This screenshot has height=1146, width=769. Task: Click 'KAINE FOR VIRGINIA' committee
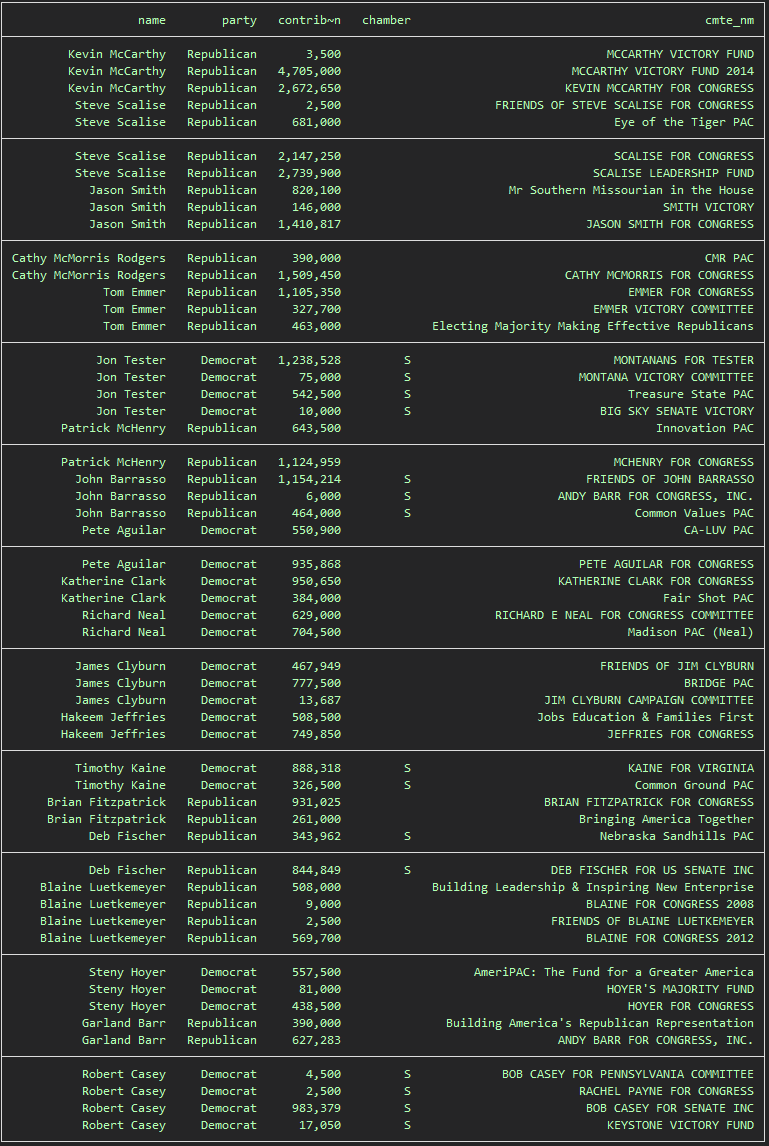pyautogui.click(x=691, y=768)
